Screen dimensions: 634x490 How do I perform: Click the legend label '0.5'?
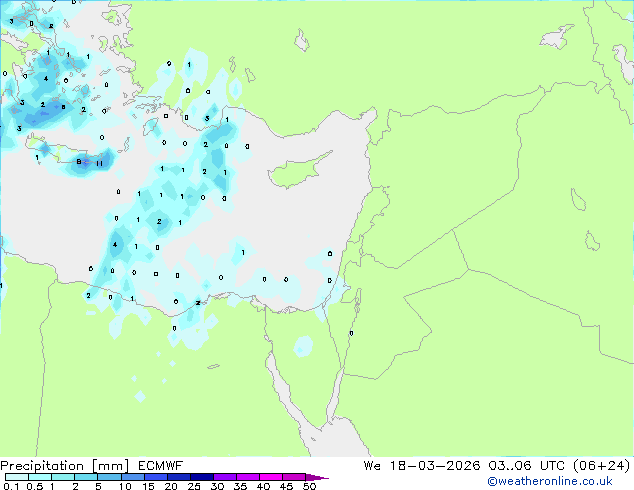35,486
